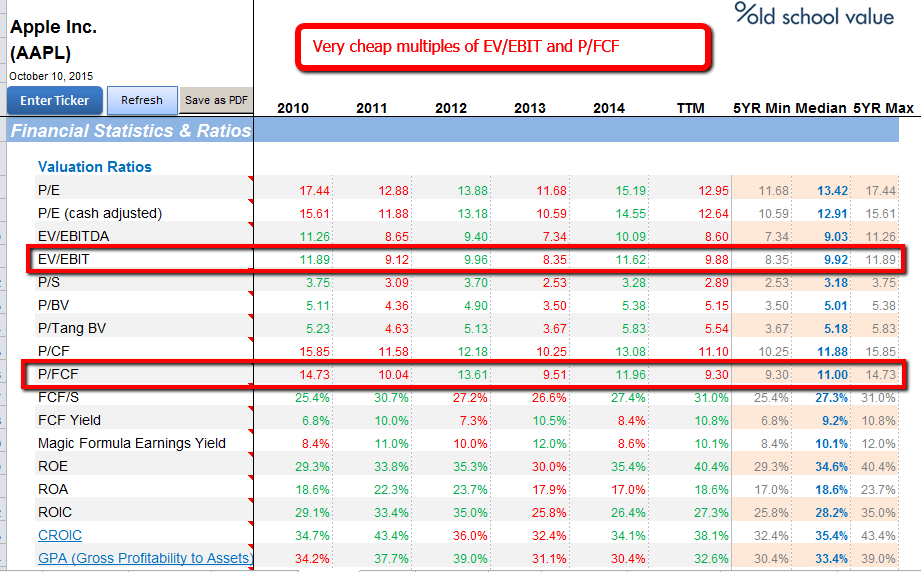Select the ROIC row label
Image resolution: width=921 pixels, height=572 pixels.
pos(55,513)
